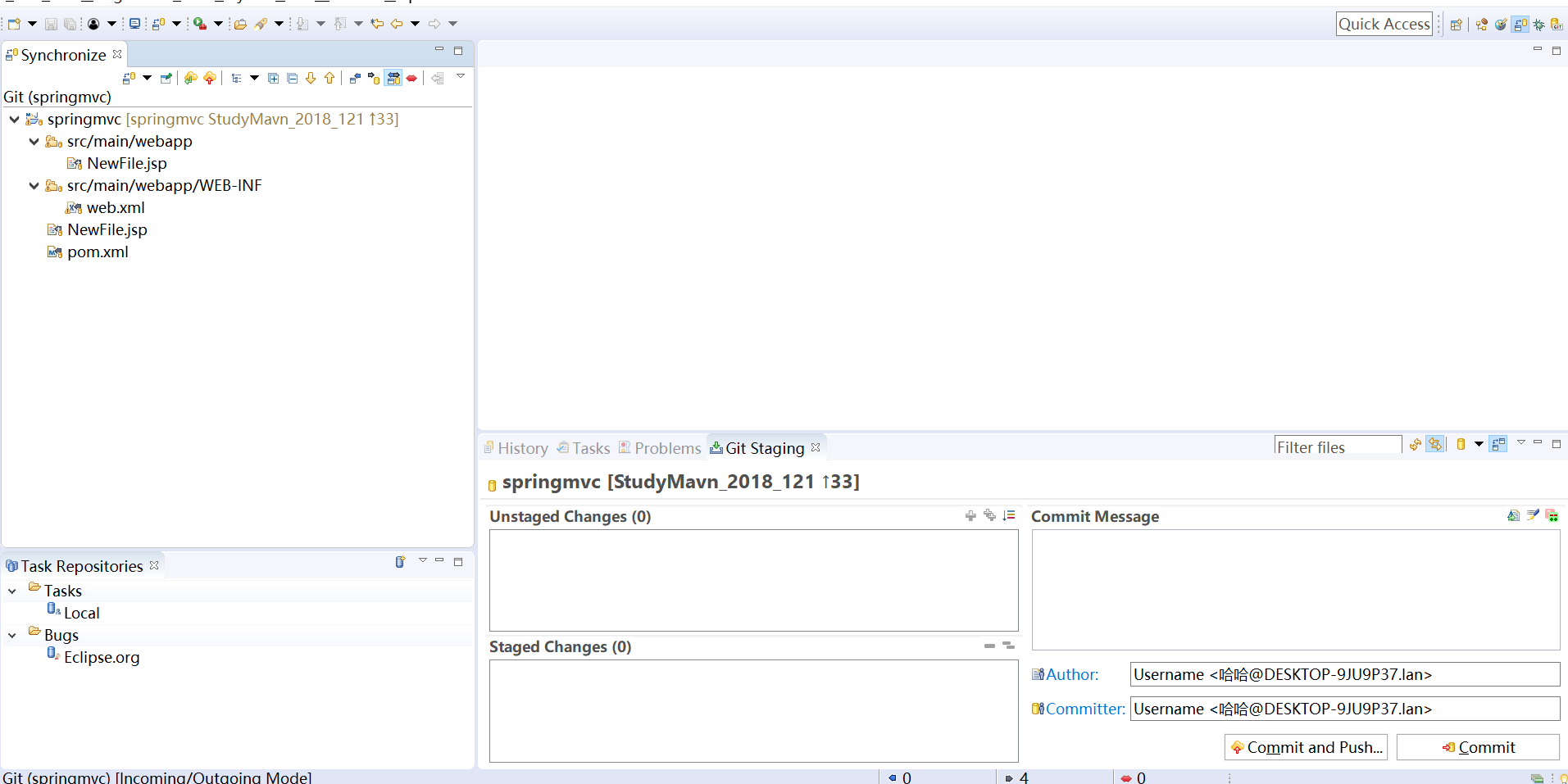Select the Synchronize view tab
Screen dimensions: 1568x784
[64, 55]
